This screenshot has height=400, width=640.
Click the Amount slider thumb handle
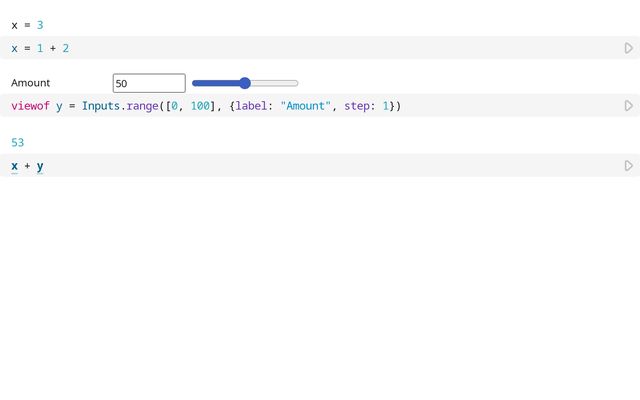(245, 83)
